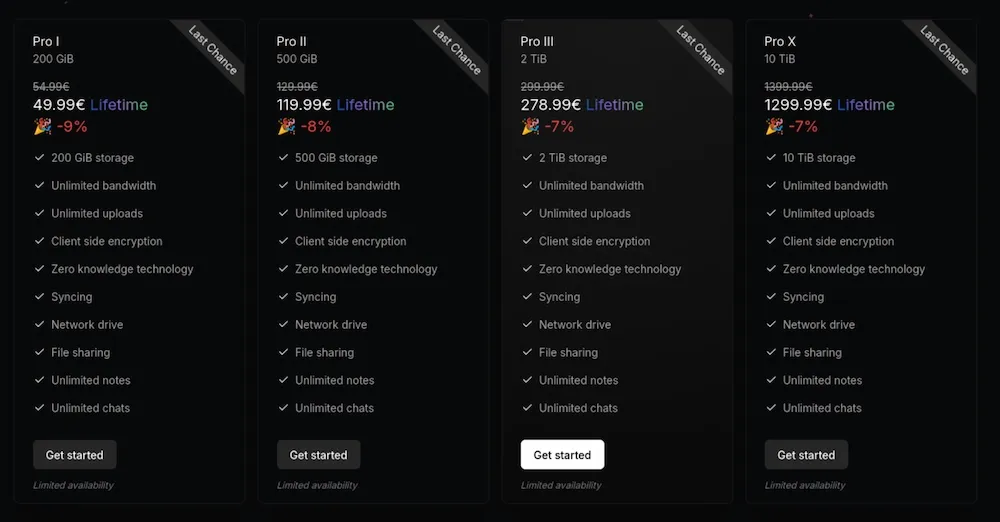Click the Pro III plan title

[537, 42]
